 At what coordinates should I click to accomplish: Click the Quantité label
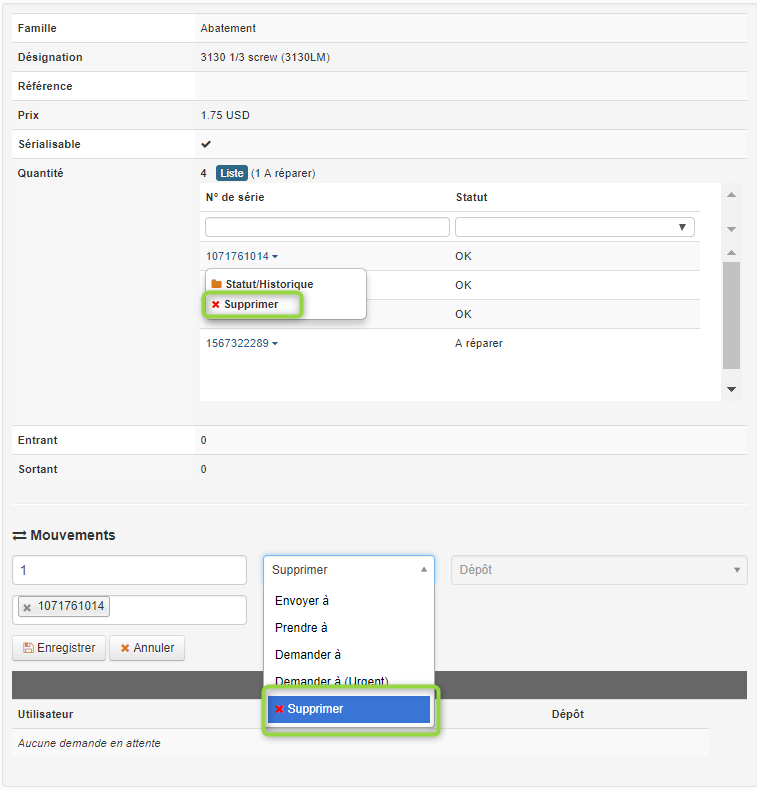40,173
